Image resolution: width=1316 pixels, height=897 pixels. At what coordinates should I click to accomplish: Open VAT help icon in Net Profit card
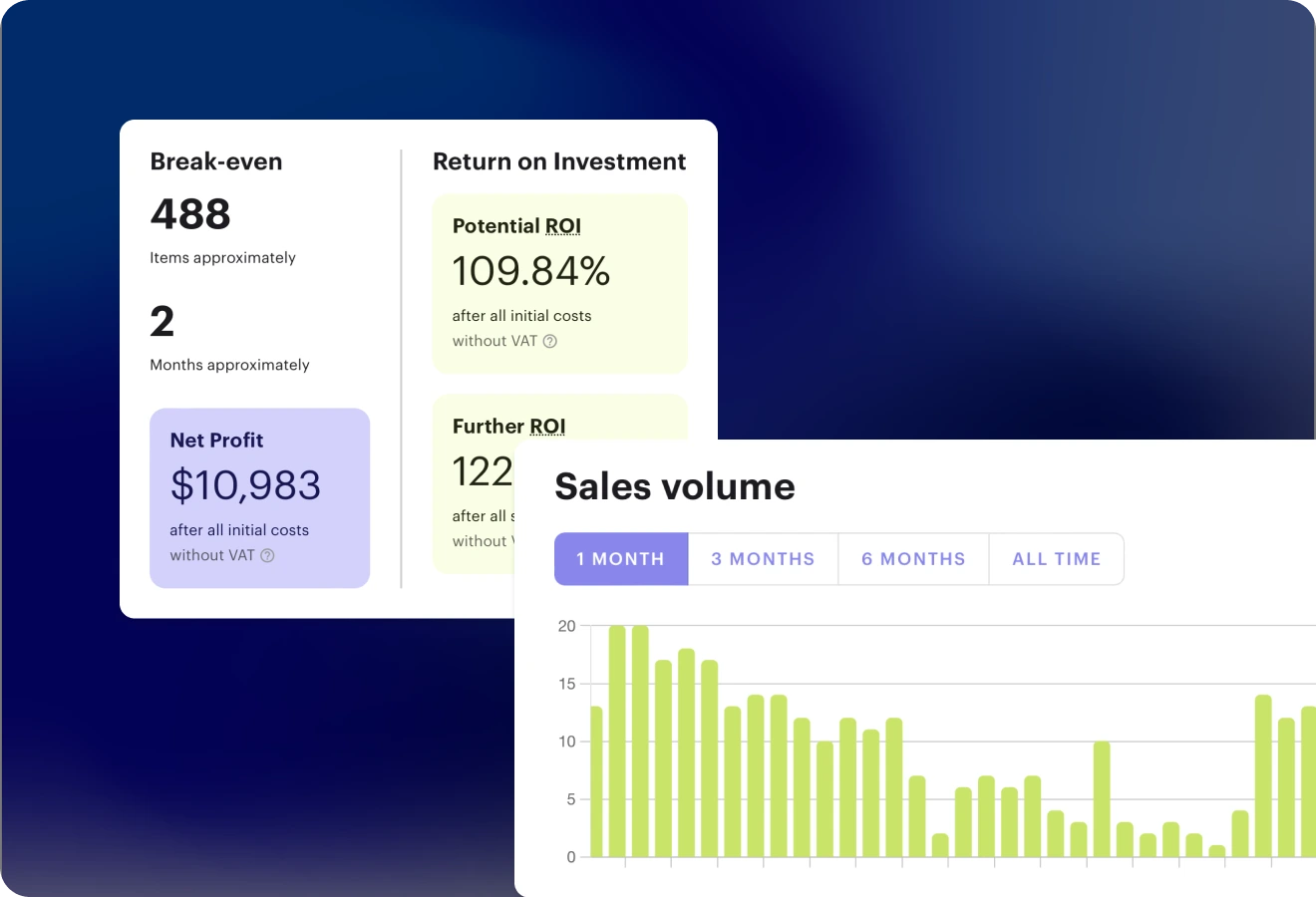[x=267, y=556]
